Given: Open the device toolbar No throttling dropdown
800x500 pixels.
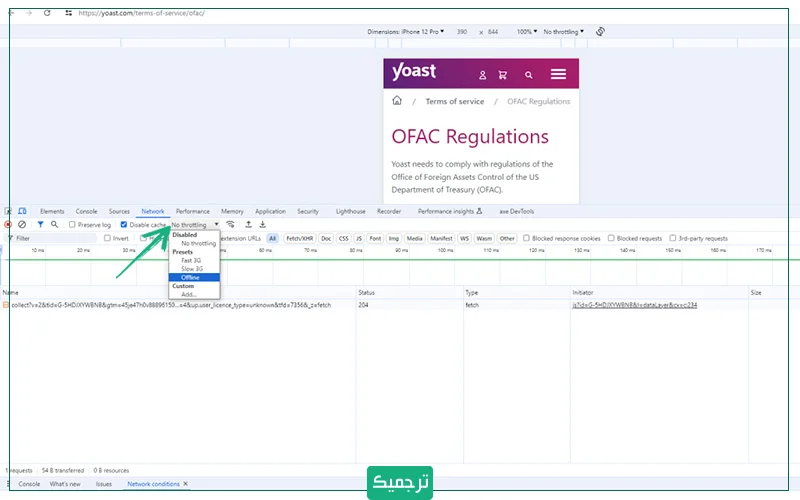Looking at the screenshot, I should [x=563, y=32].
